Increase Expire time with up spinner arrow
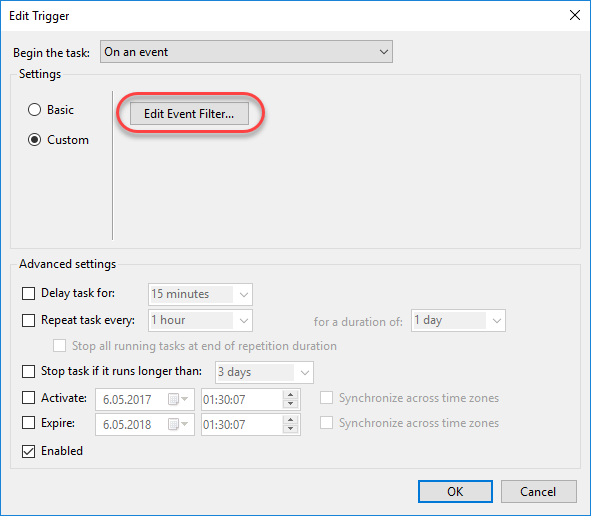The image size is (591, 516). pos(290,420)
